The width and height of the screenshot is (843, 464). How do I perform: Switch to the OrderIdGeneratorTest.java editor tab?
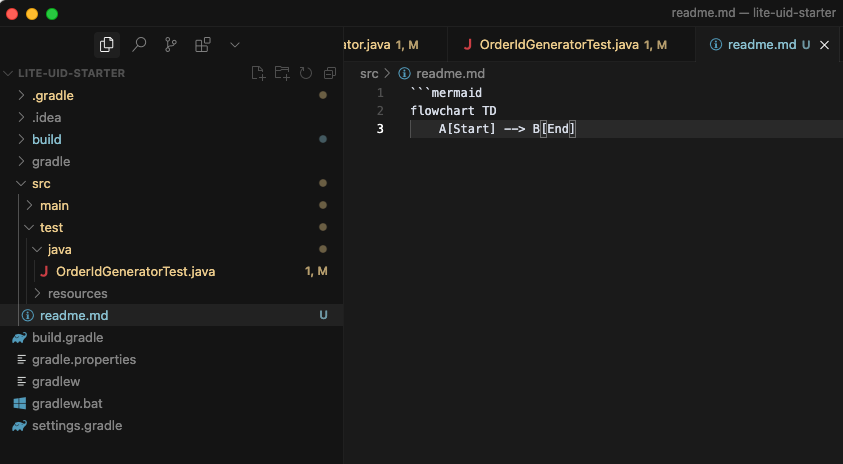tap(571, 45)
